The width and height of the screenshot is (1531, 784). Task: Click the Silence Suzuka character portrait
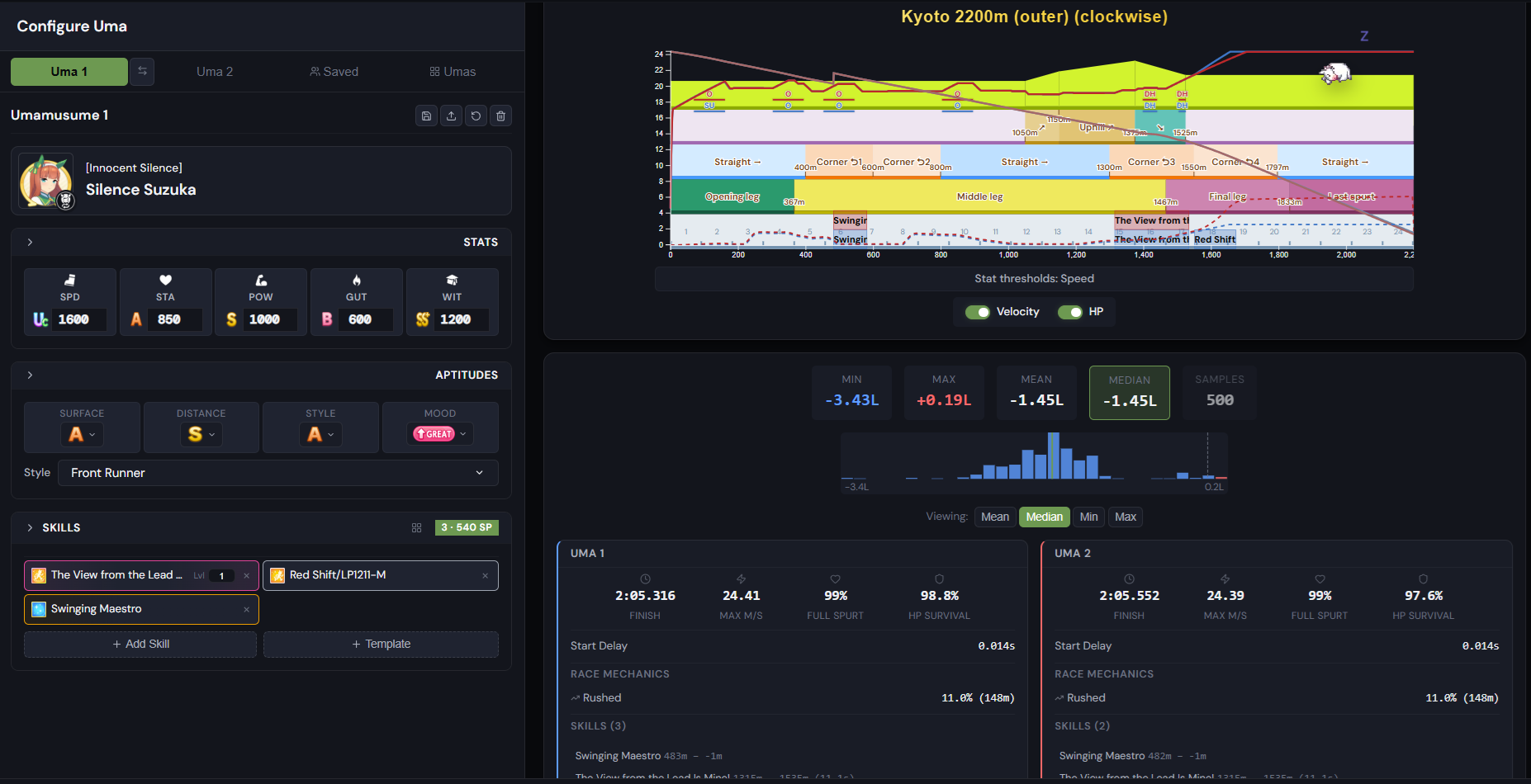pyautogui.click(x=46, y=181)
